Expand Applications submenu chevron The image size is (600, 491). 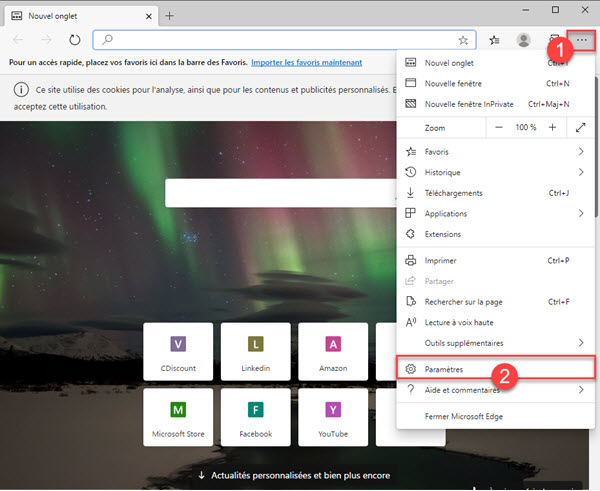pos(581,214)
